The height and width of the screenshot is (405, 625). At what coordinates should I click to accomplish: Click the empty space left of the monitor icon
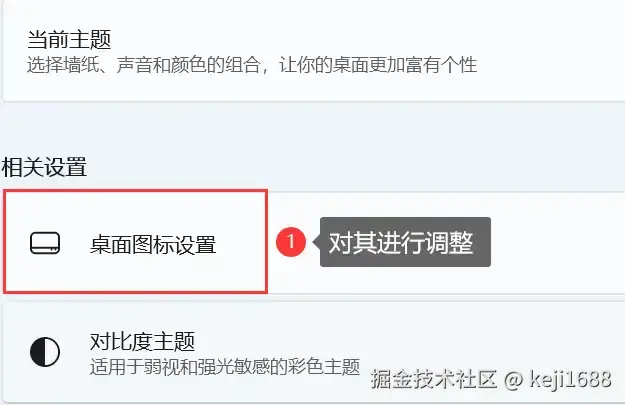click(x=18, y=243)
